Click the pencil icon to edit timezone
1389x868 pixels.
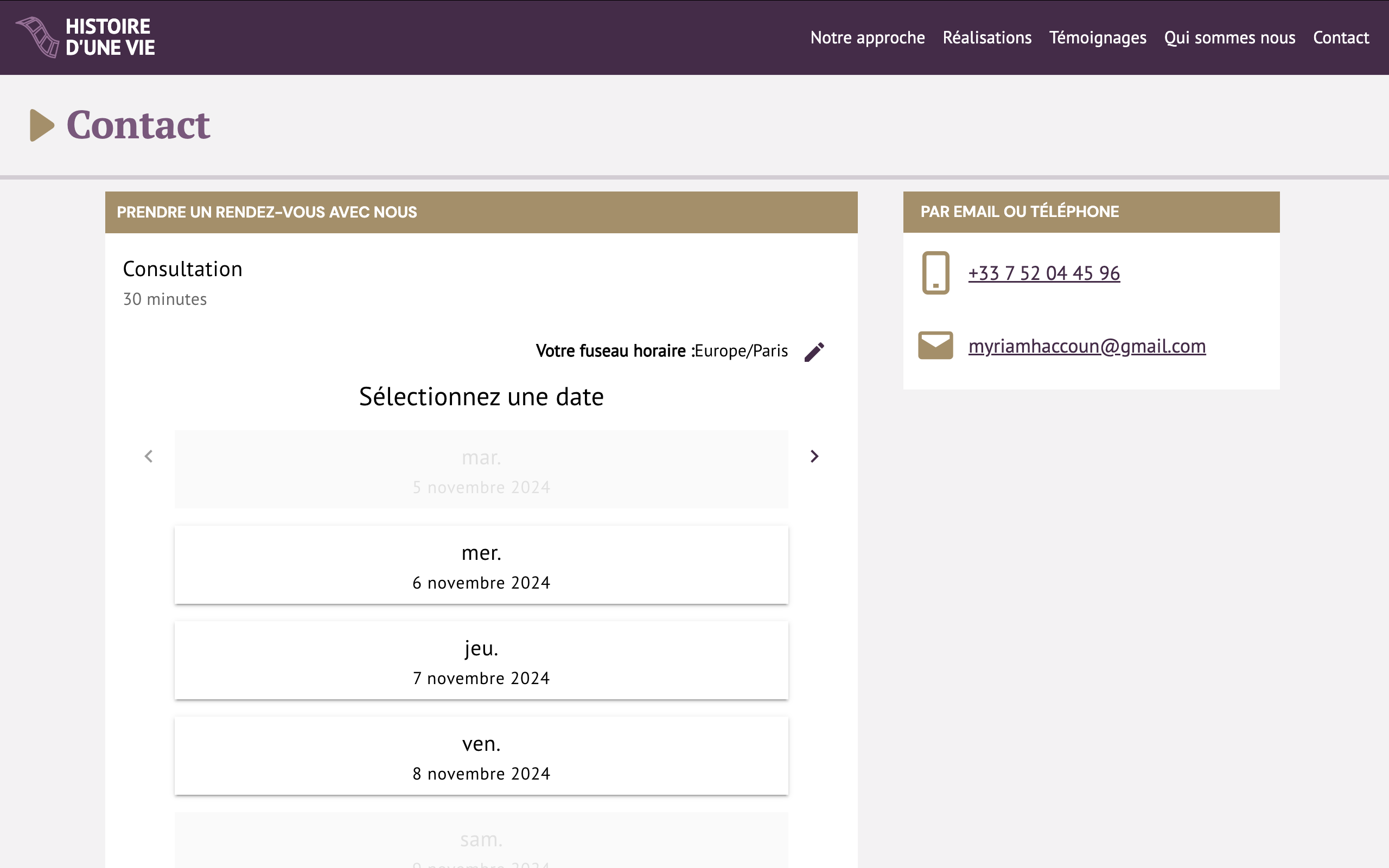[814, 352]
